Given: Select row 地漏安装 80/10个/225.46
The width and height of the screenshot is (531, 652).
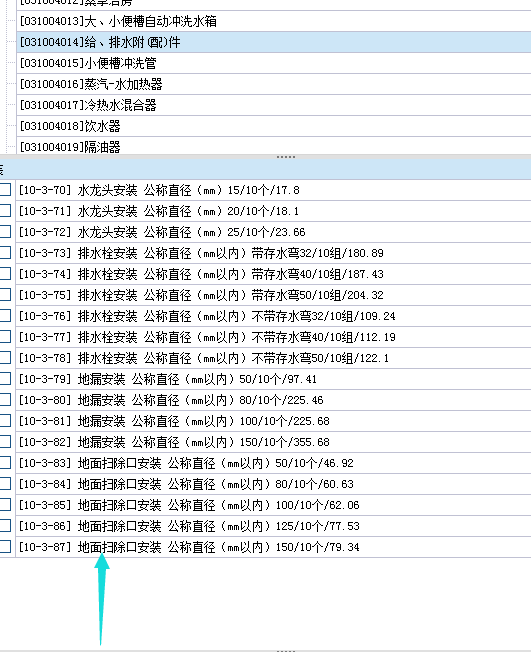Looking at the screenshot, I should tap(273, 400).
